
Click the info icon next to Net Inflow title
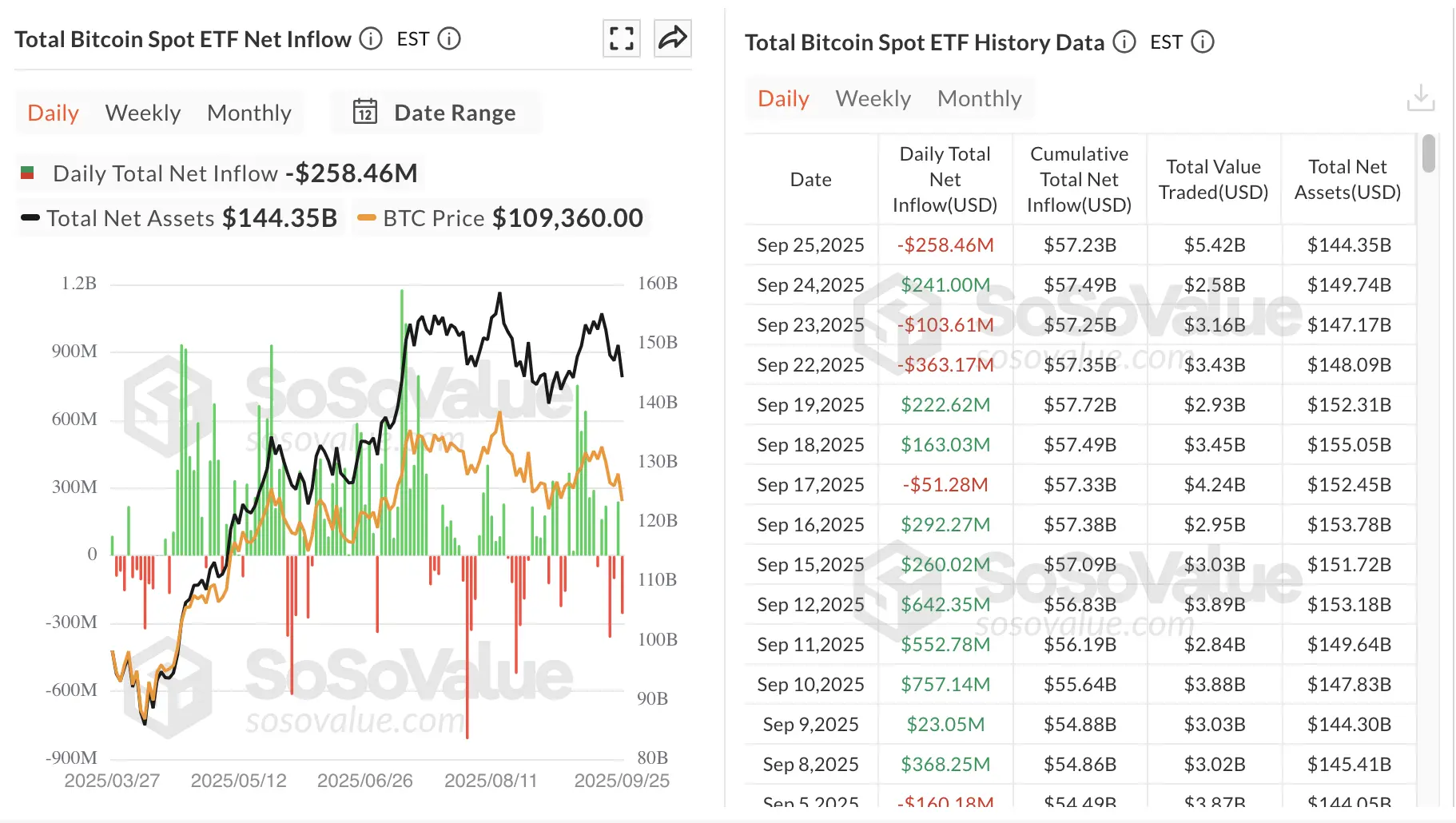click(370, 38)
